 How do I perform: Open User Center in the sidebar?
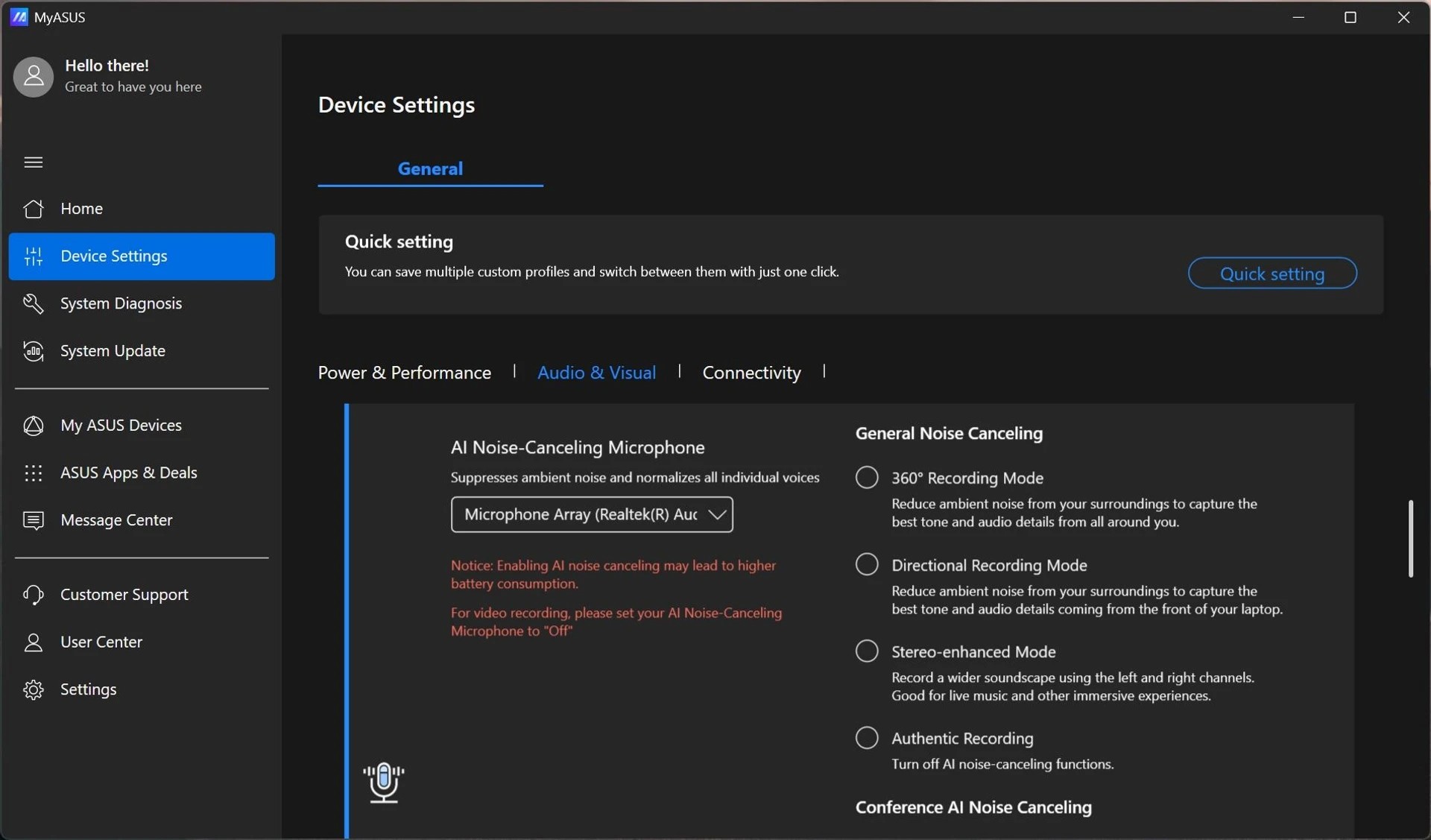(x=101, y=642)
